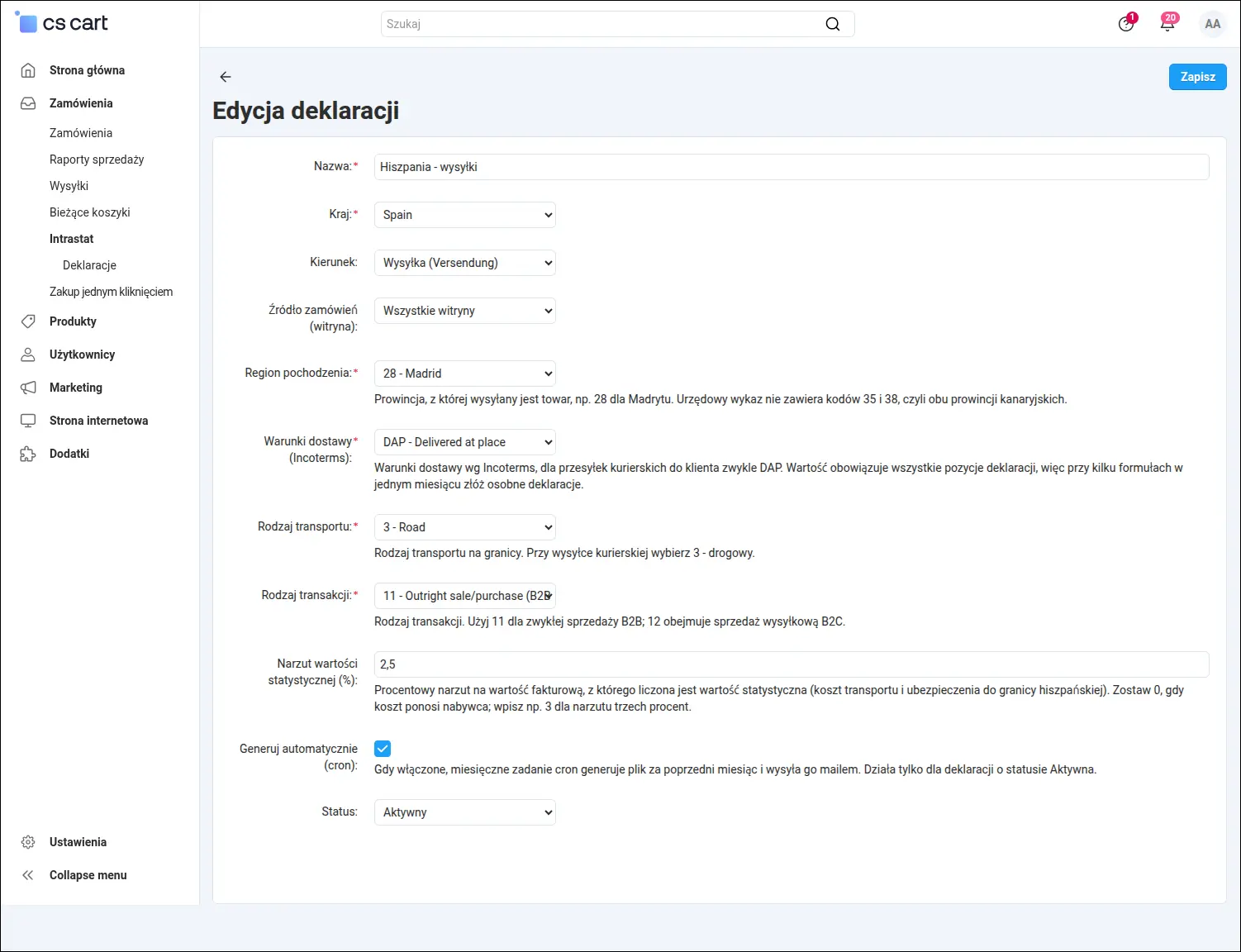Click the gear icon beside Ustawienia
1241x952 pixels.
[x=28, y=842]
